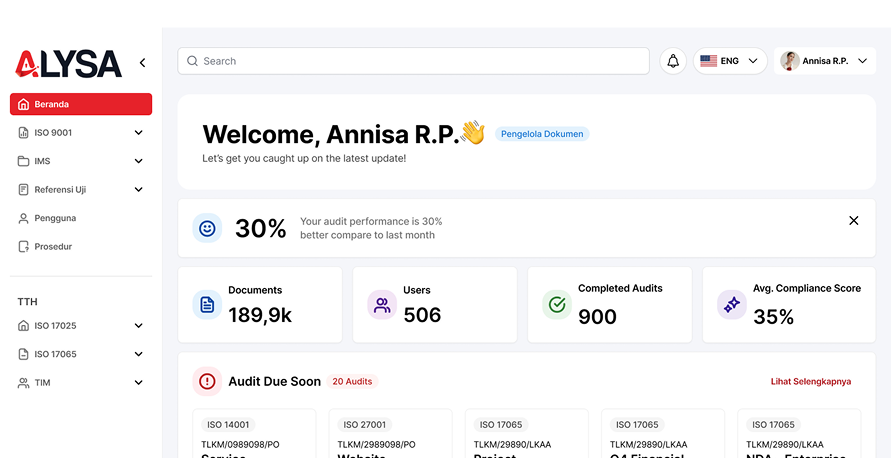Open Pengguna in the sidebar
The height and width of the screenshot is (458, 891).
55,218
